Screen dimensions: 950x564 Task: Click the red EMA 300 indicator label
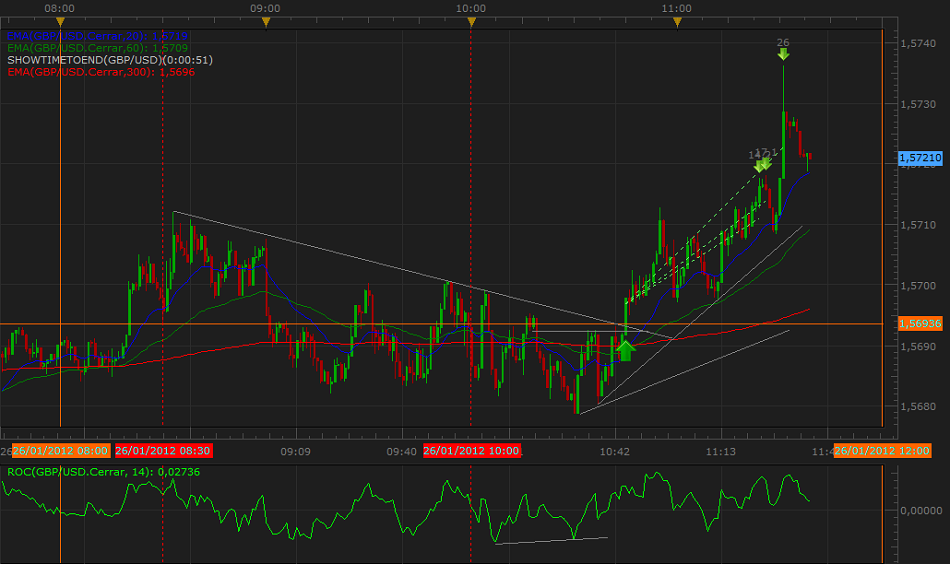(x=99, y=72)
